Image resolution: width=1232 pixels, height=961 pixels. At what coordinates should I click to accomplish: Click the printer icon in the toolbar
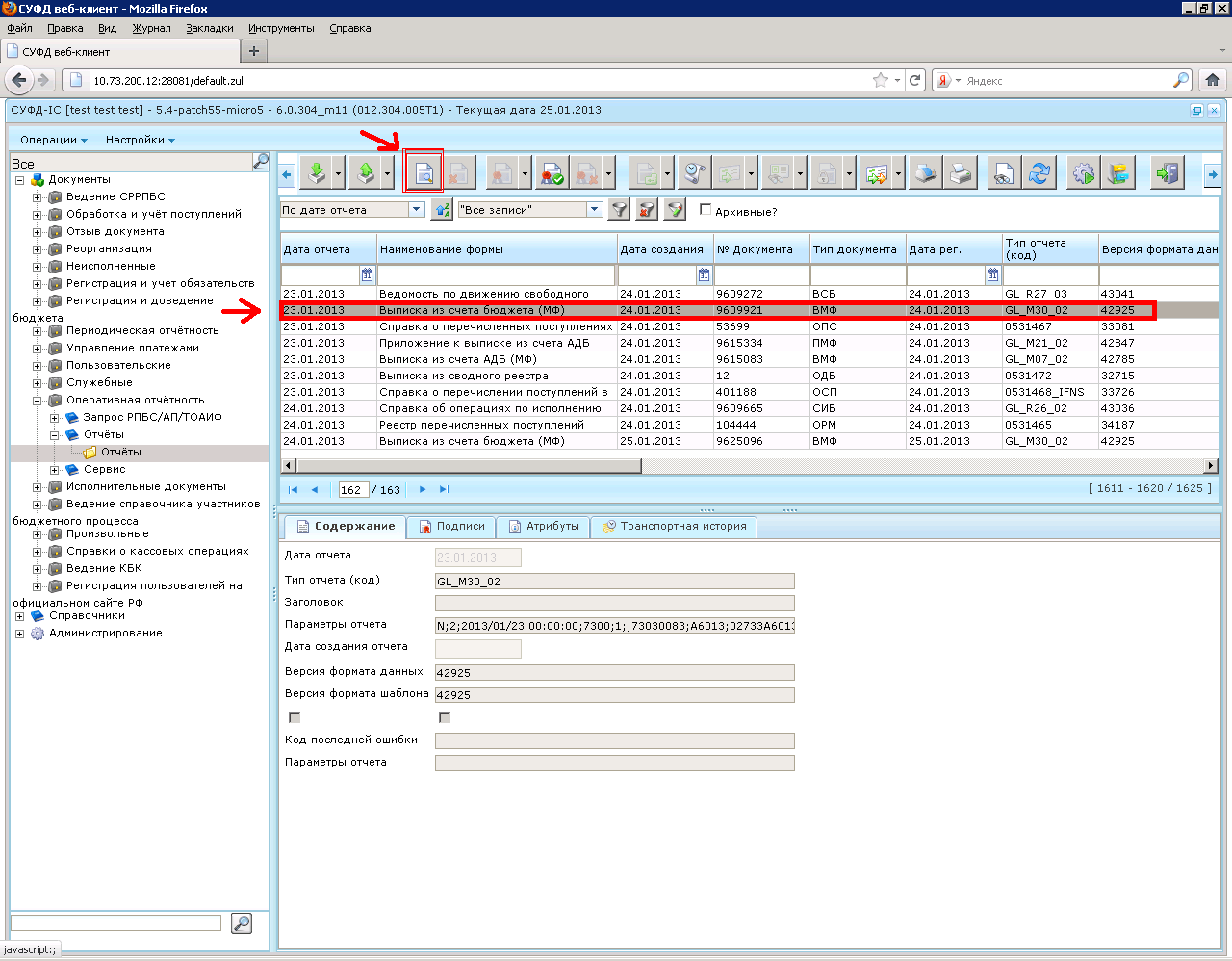coord(961,174)
